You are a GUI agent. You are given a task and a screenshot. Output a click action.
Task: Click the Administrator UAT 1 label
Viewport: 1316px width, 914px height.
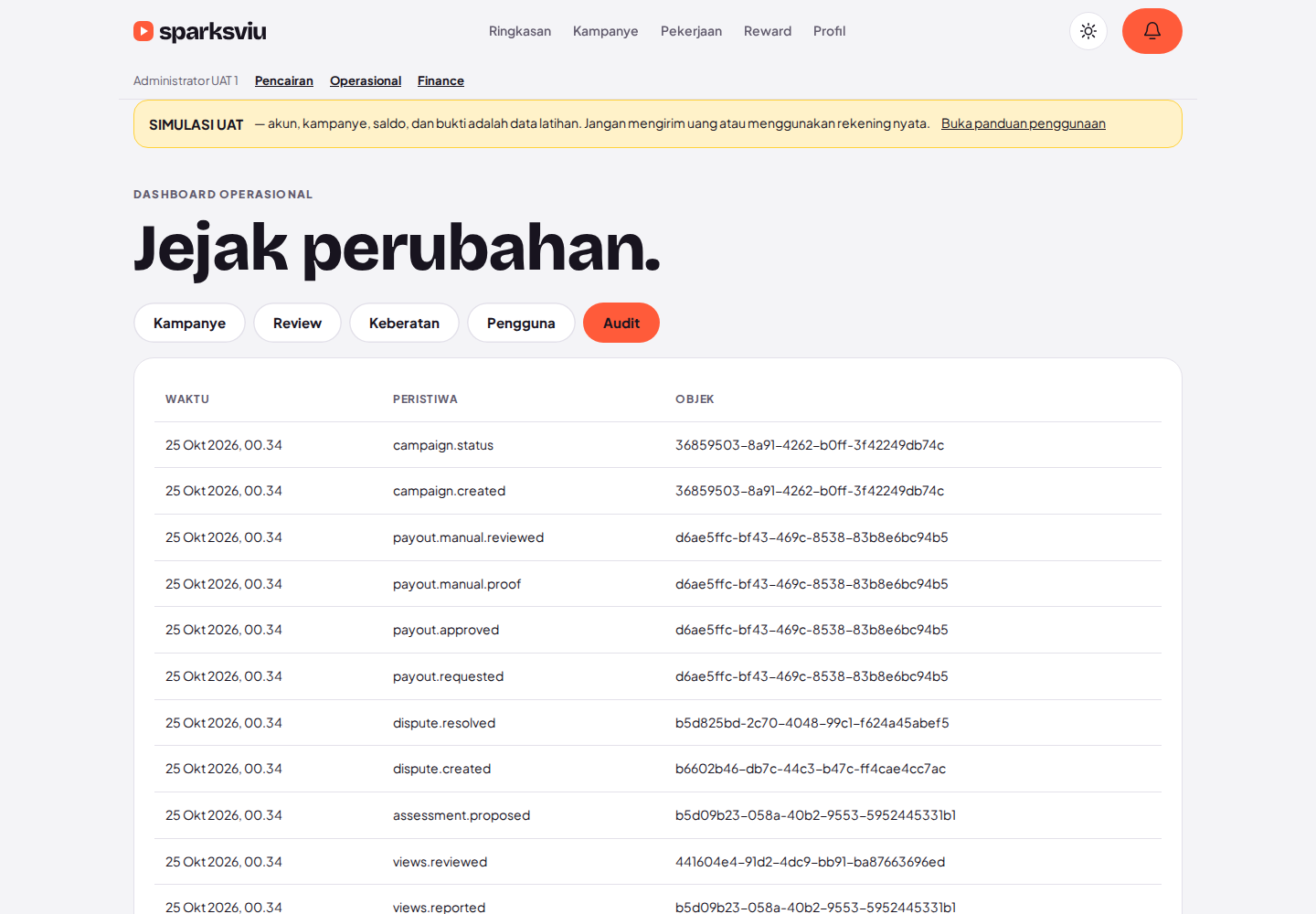(186, 80)
